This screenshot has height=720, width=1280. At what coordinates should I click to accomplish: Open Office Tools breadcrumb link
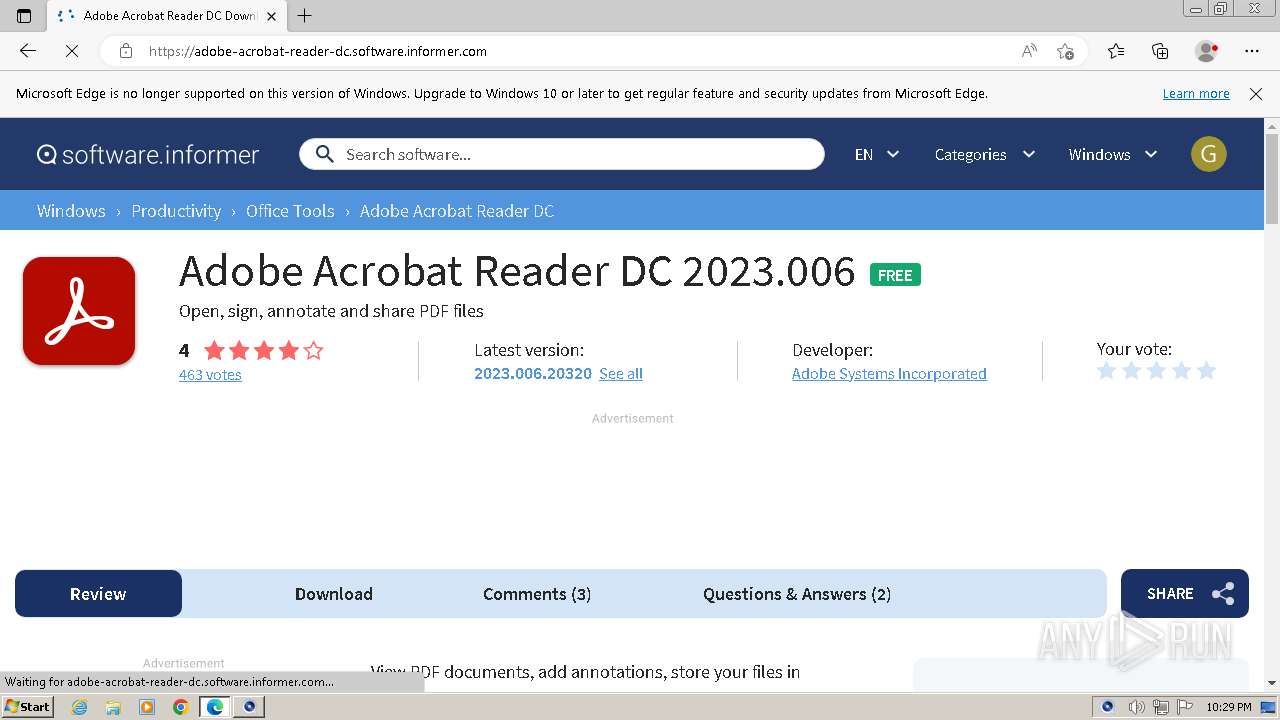[290, 211]
